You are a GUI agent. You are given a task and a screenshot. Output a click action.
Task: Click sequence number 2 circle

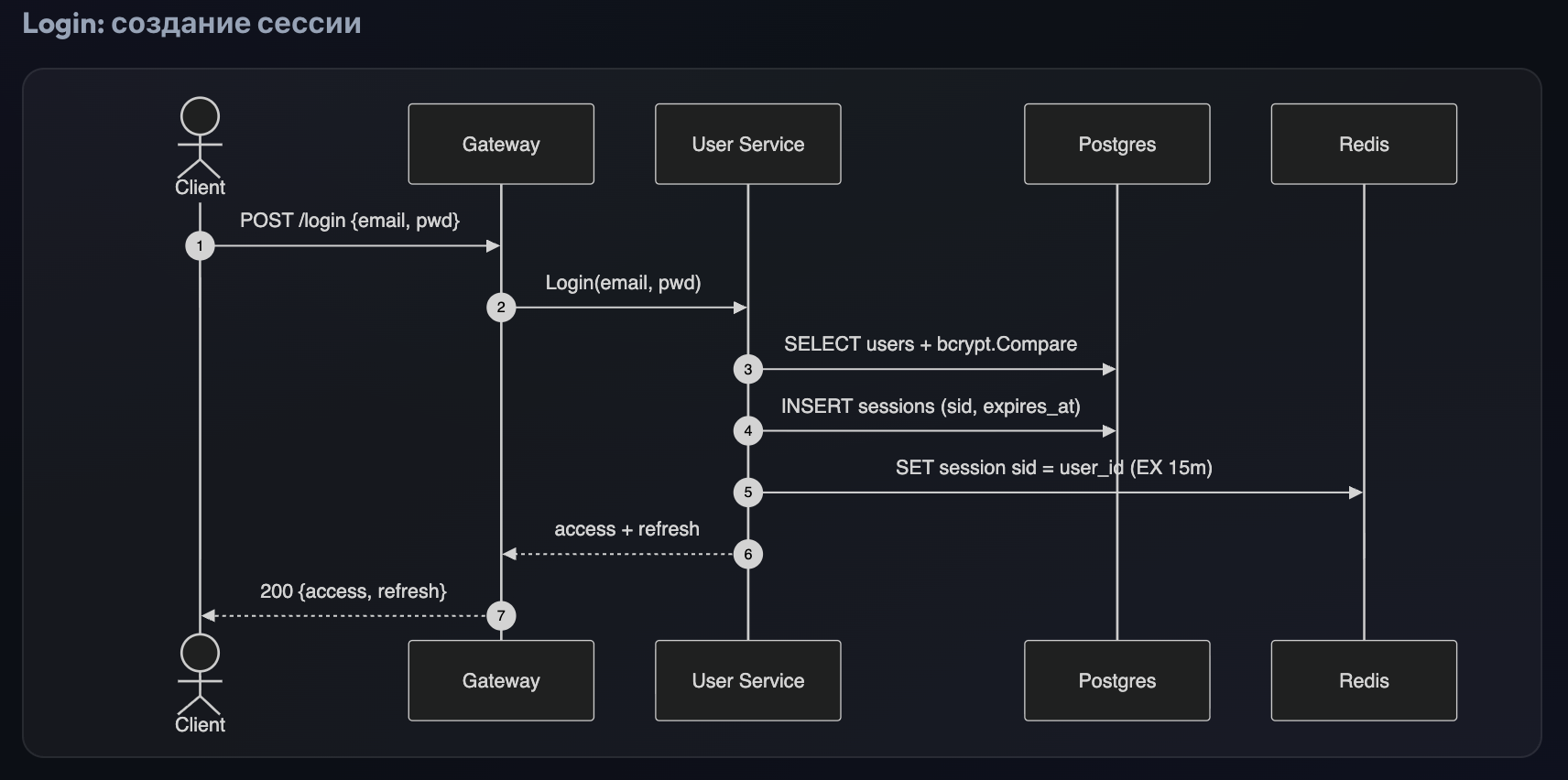501,308
